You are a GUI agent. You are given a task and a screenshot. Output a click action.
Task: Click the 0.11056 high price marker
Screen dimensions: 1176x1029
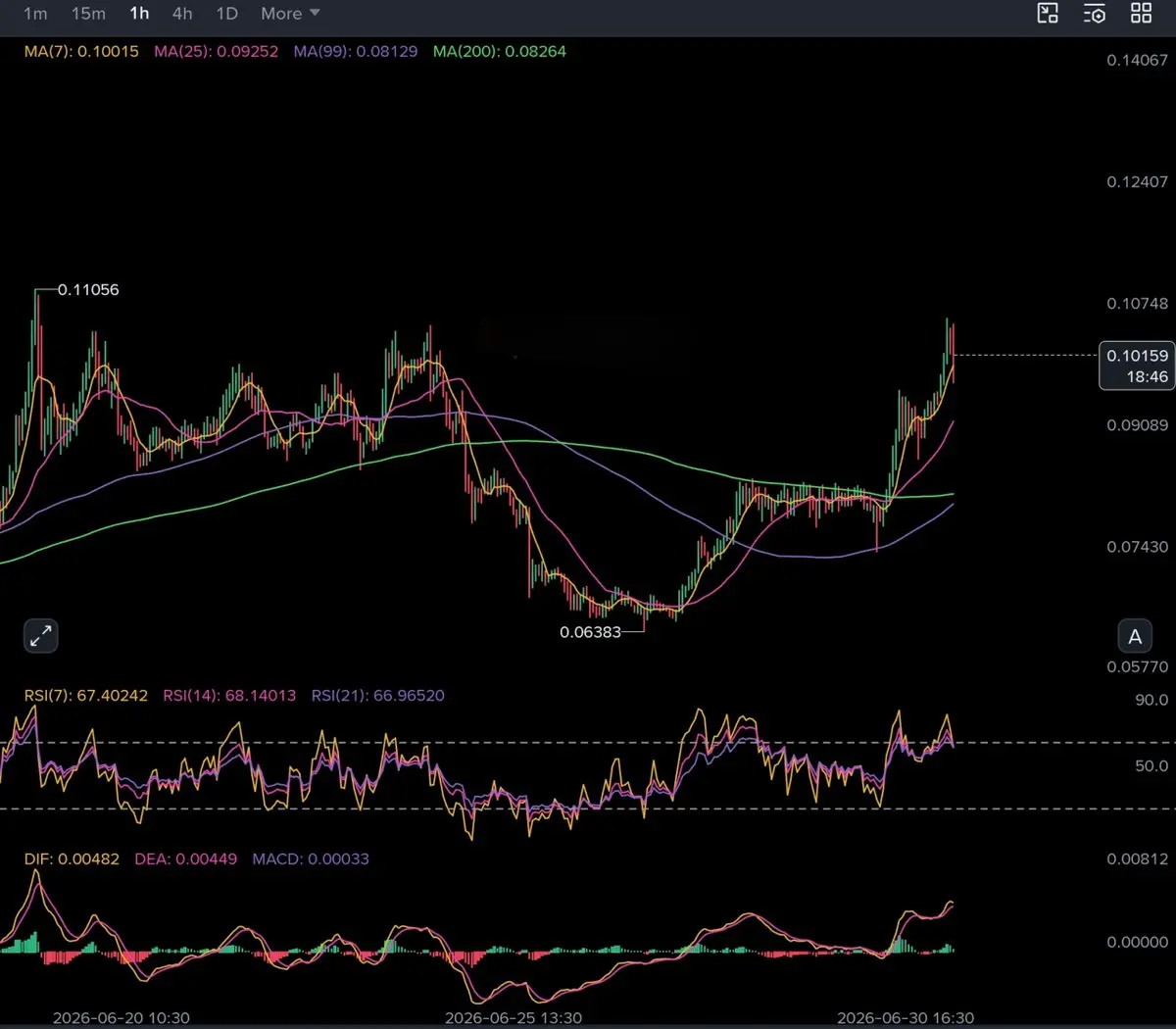pyautogui.click(x=88, y=290)
